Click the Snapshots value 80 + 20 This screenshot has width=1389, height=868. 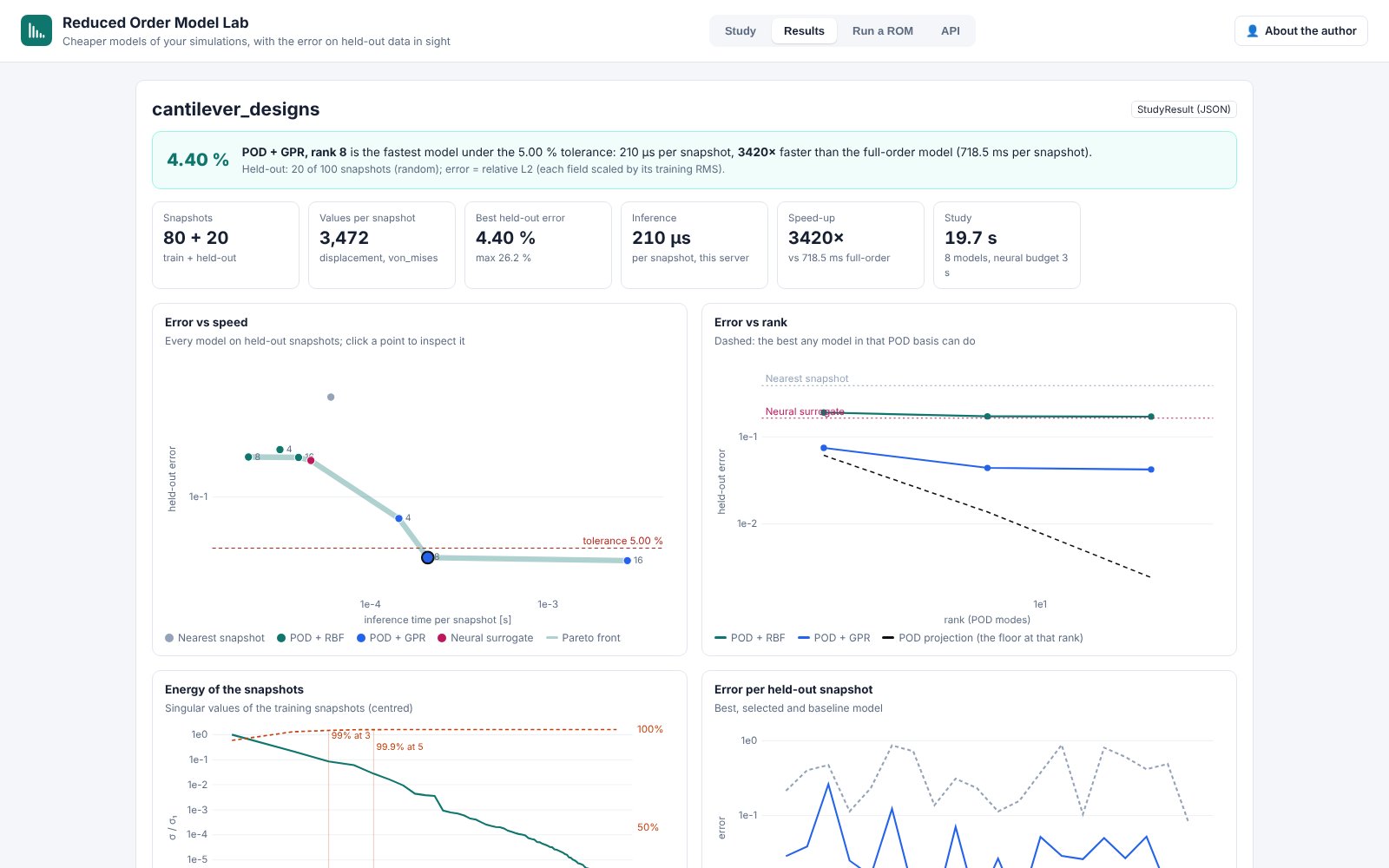coord(196,238)
